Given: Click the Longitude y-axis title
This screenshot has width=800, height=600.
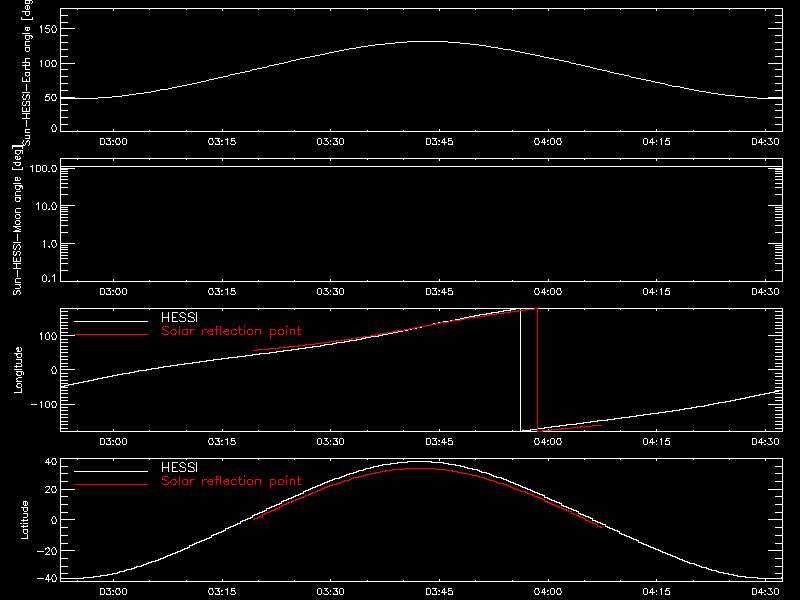Looking at the screenshot, I should tap(18, 370).
